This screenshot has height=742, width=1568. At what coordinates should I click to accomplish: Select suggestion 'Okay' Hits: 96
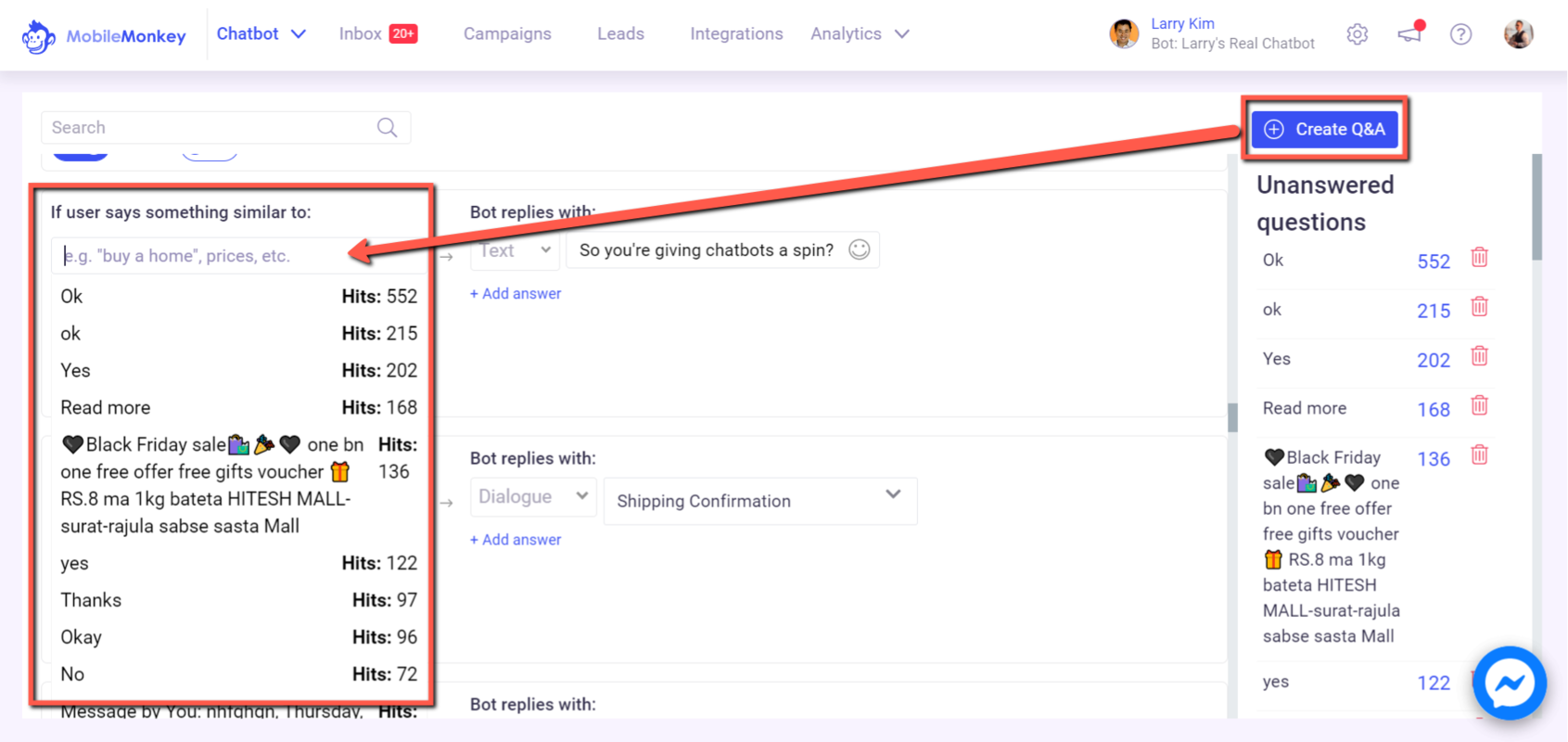pos(238,638)
